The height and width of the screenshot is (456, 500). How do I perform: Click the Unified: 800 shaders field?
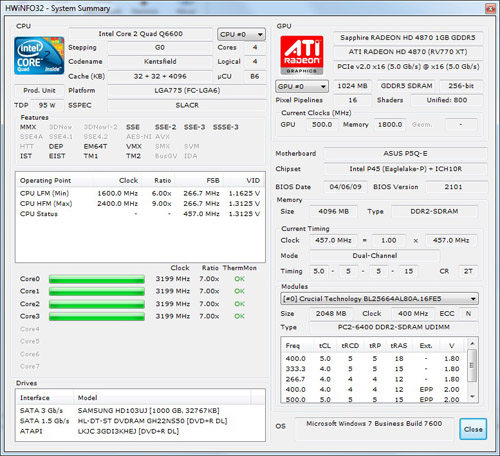[447, 100]
